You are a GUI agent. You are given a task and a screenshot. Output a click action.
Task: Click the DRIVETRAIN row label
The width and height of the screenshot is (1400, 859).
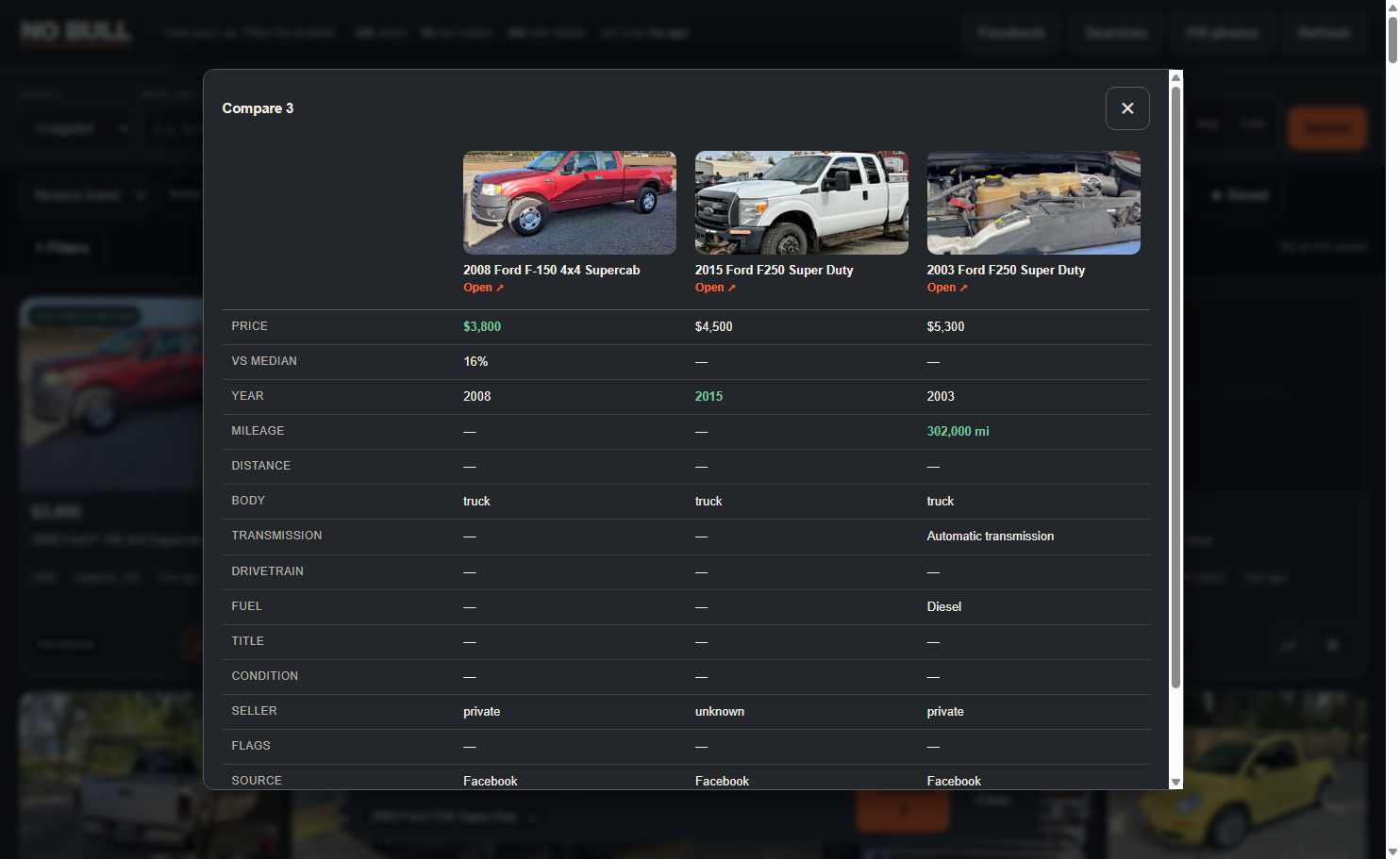[268, 571]
